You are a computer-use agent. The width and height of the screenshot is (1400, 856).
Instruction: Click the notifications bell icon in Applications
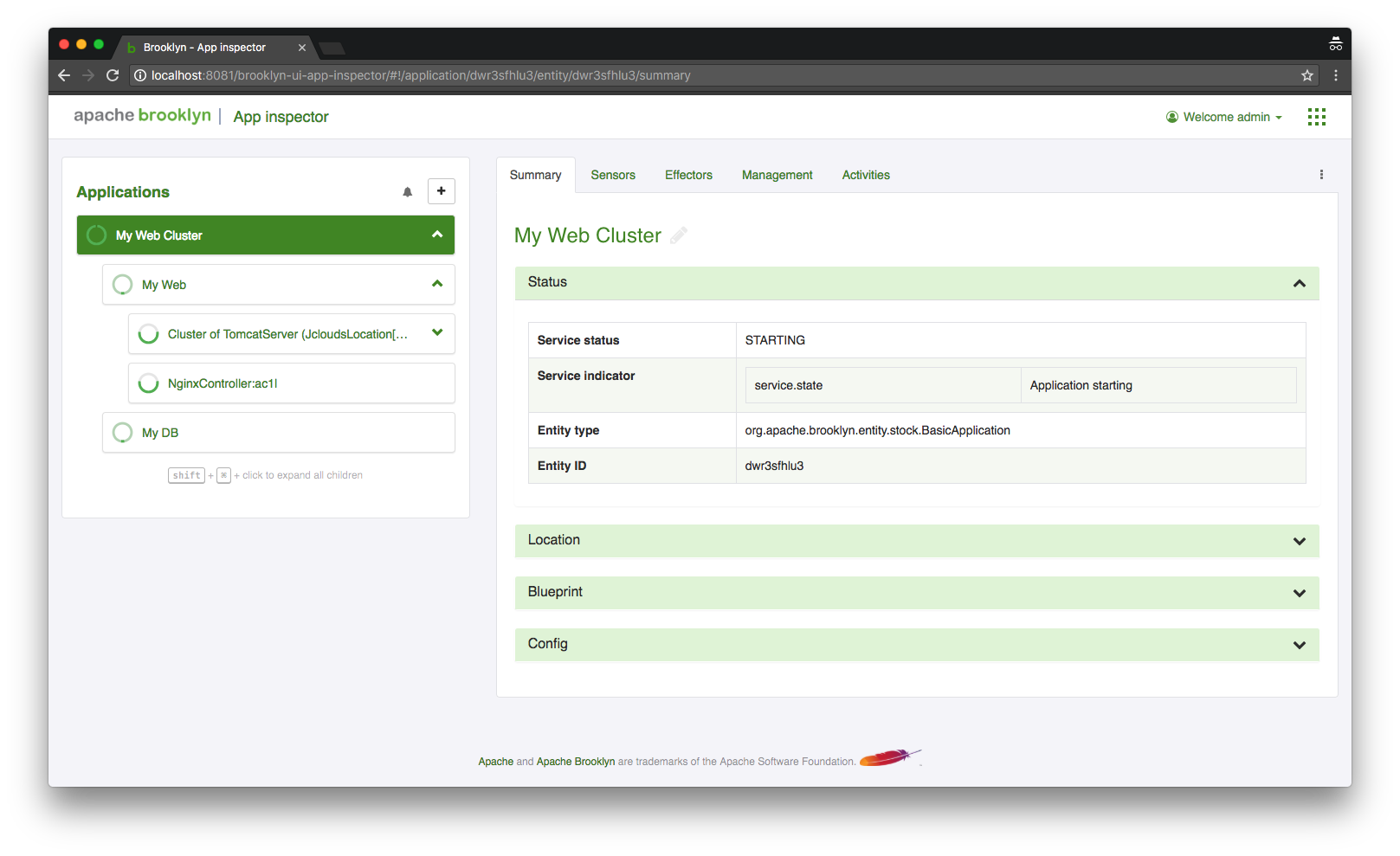click(x=407, y=192)
